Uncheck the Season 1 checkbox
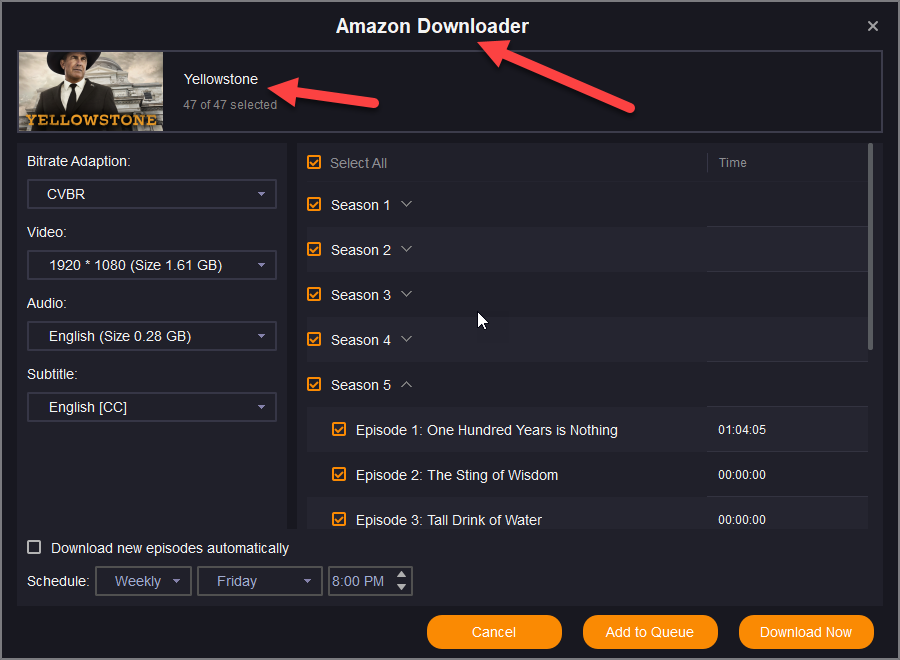The image size is (900, 660). [x=314, y=204]
